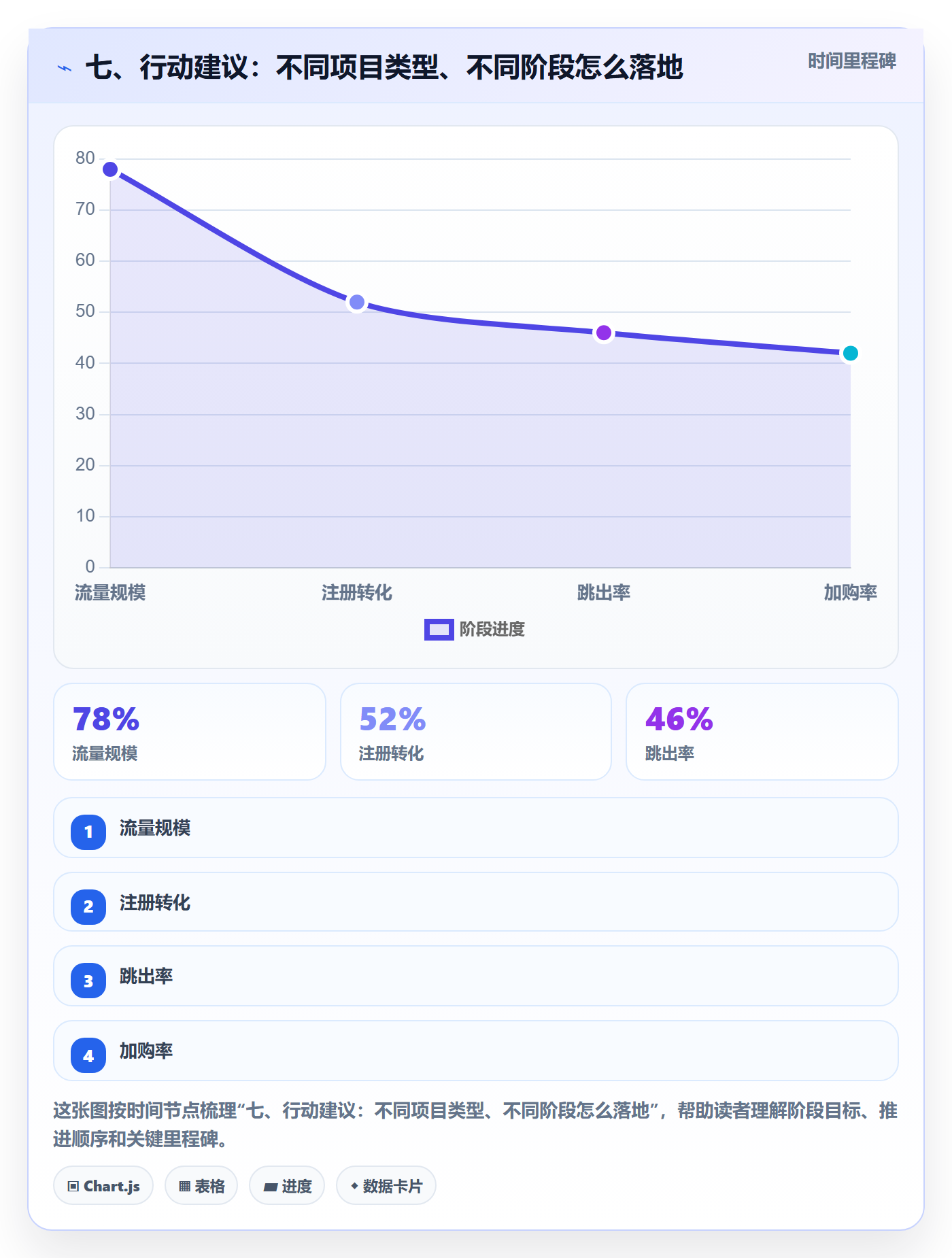Toggle the 阶段进度 legend swatch
952x1258 pixels.
point(439,630)
